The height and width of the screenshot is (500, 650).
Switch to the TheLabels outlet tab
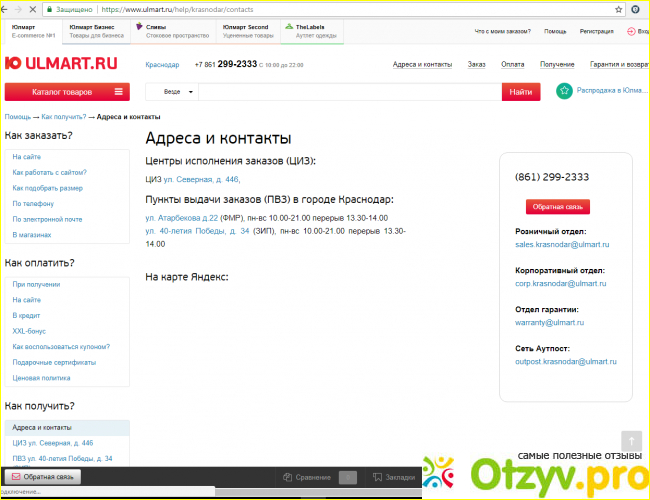coord(312,31)
